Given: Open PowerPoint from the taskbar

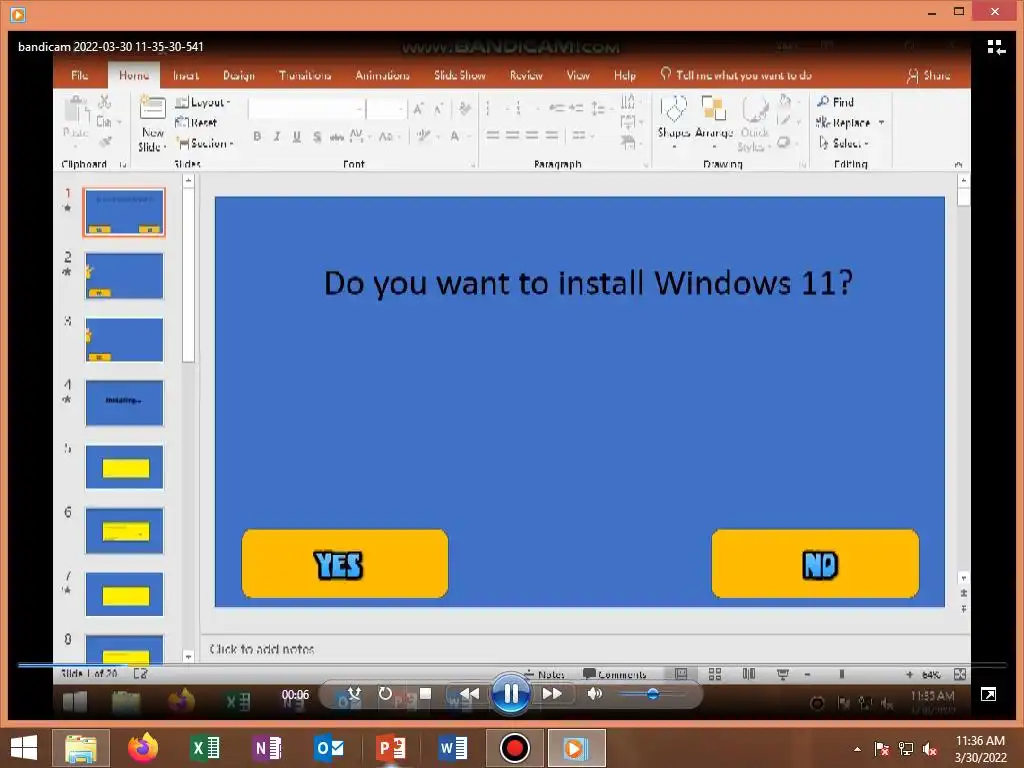Looking at the screenshot, I should coord(391,748).
